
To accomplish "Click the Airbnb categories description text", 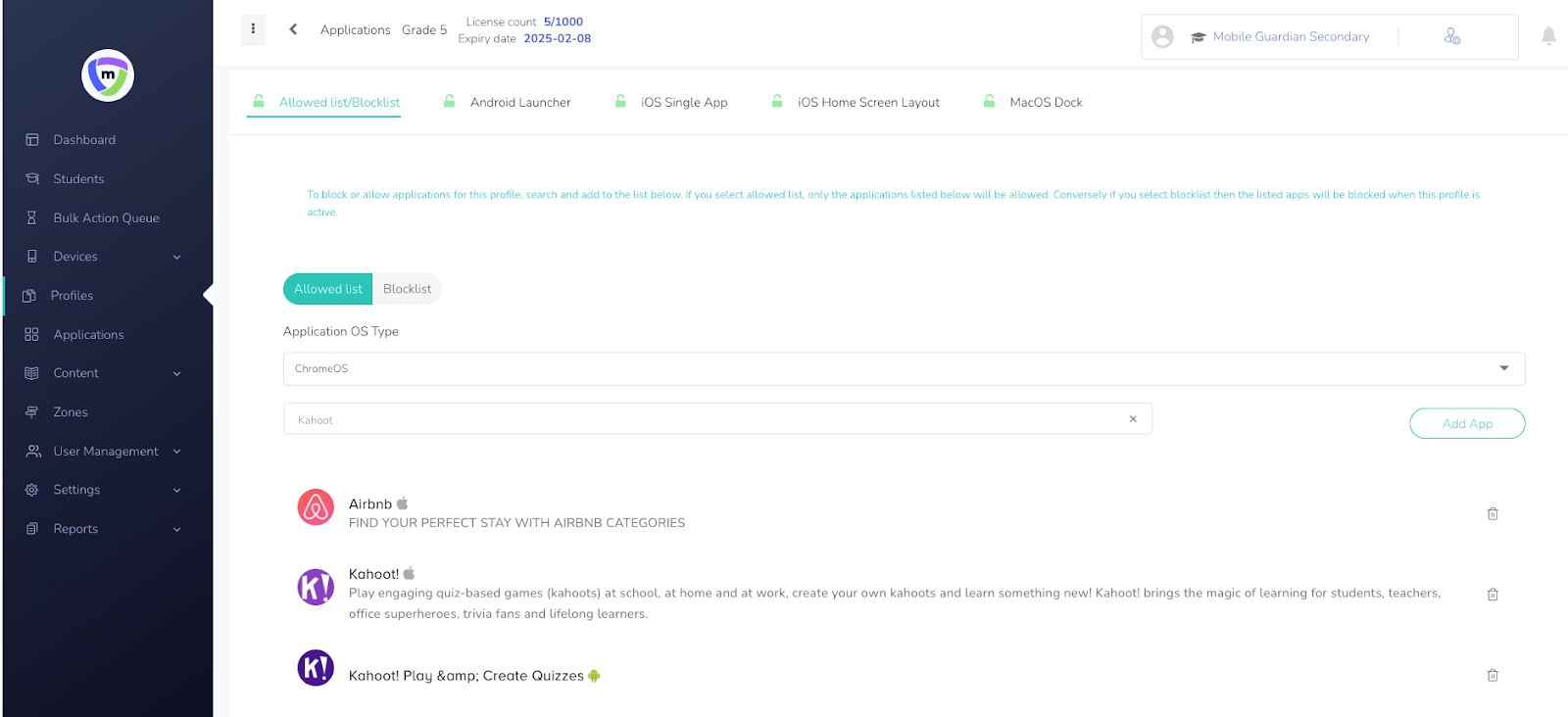I will coord(516,523).
